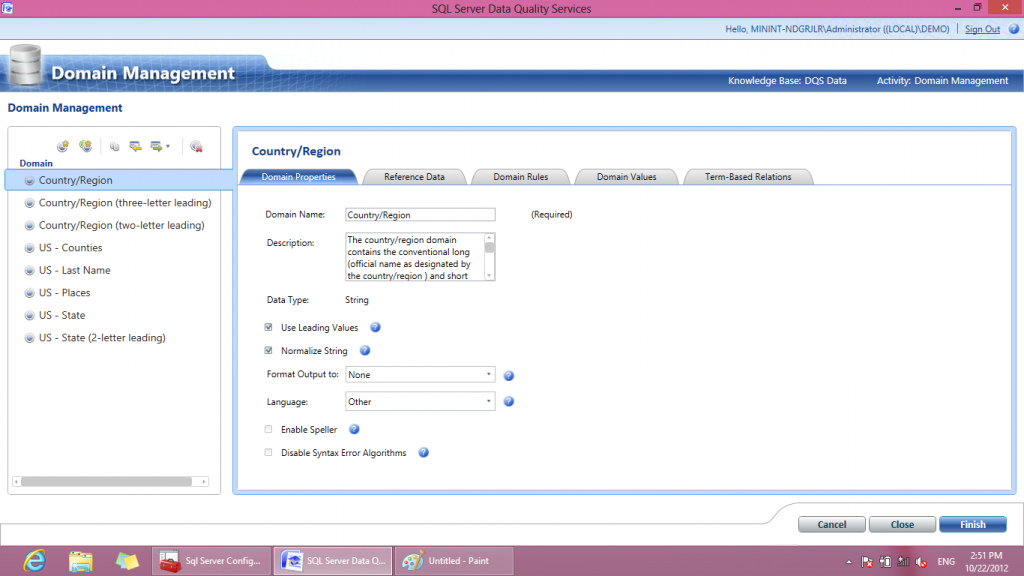This screenshot has height=576, width=1024.
Task: Select the US - Places domain
Action: click(65, 293)
